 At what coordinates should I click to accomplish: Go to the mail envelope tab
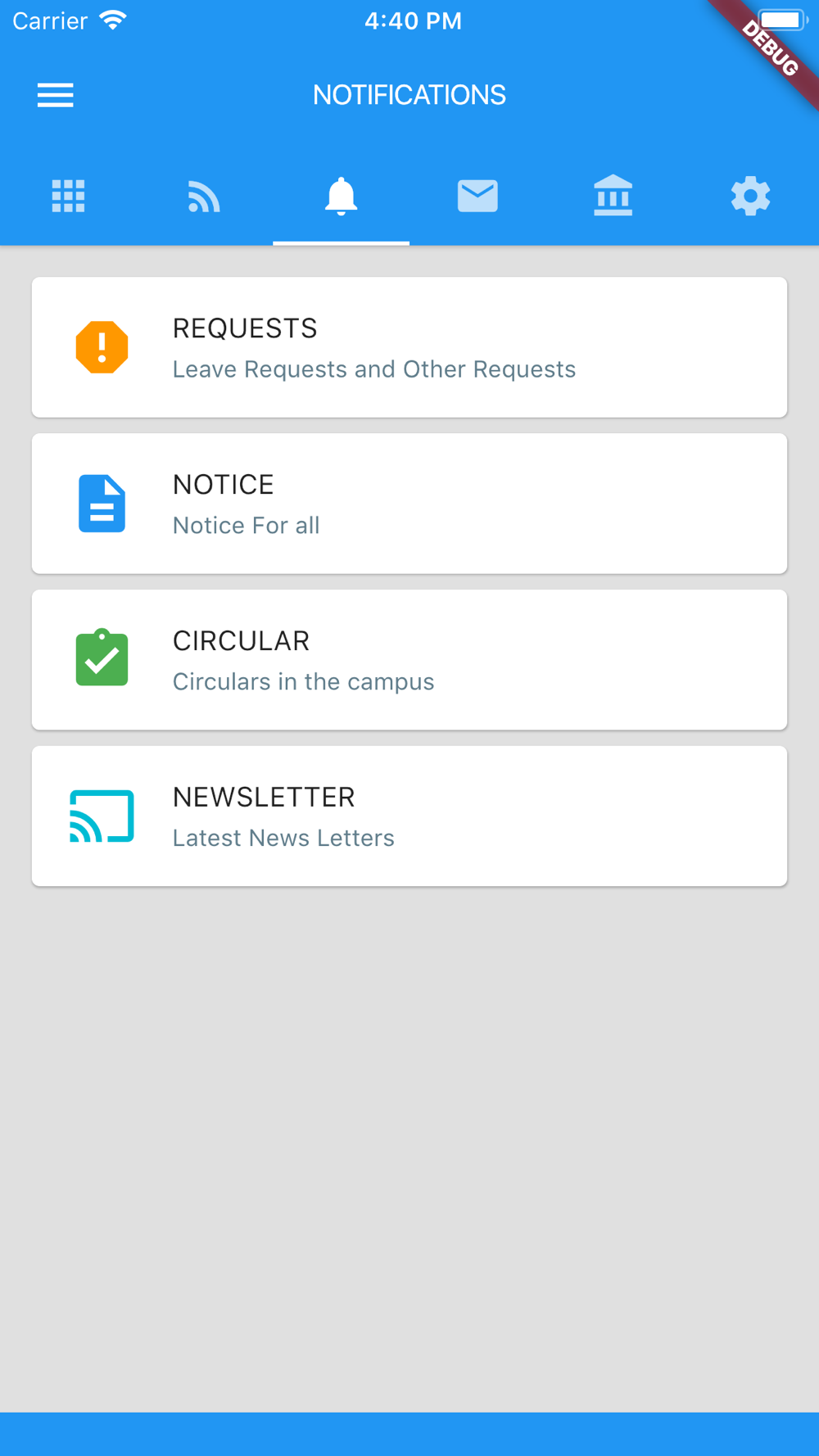[x=477, y=197]
